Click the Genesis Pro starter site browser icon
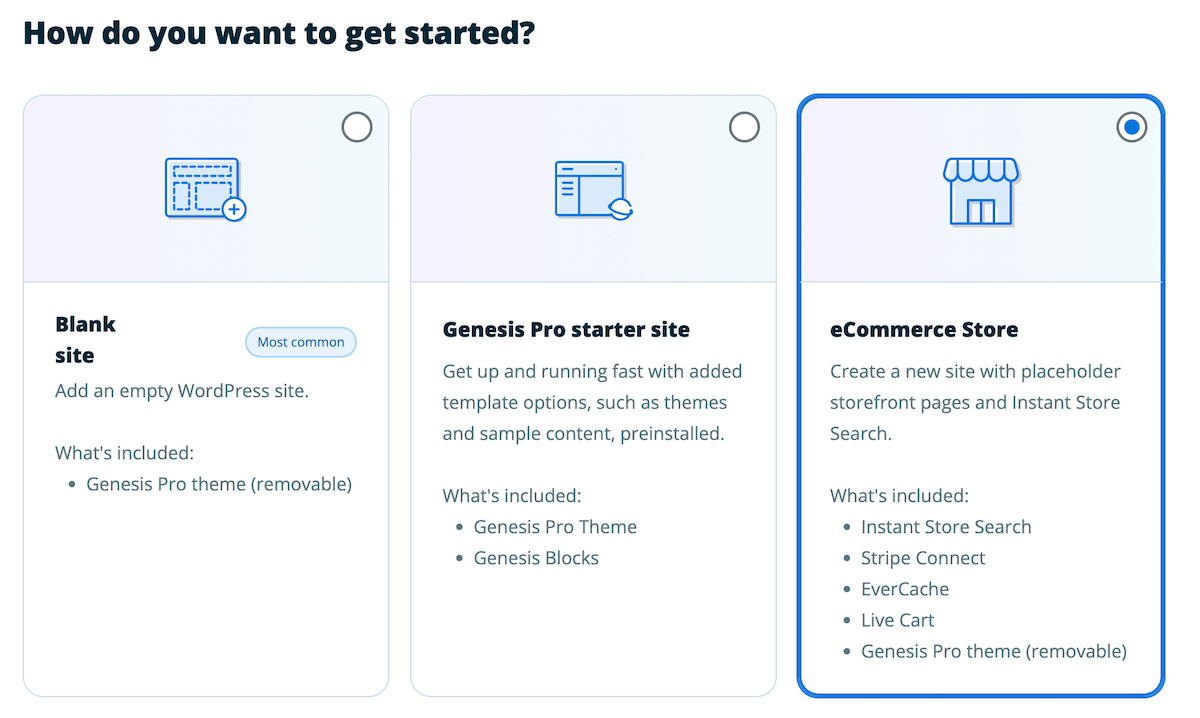1200x718 pixels. (x=594, y=190)
